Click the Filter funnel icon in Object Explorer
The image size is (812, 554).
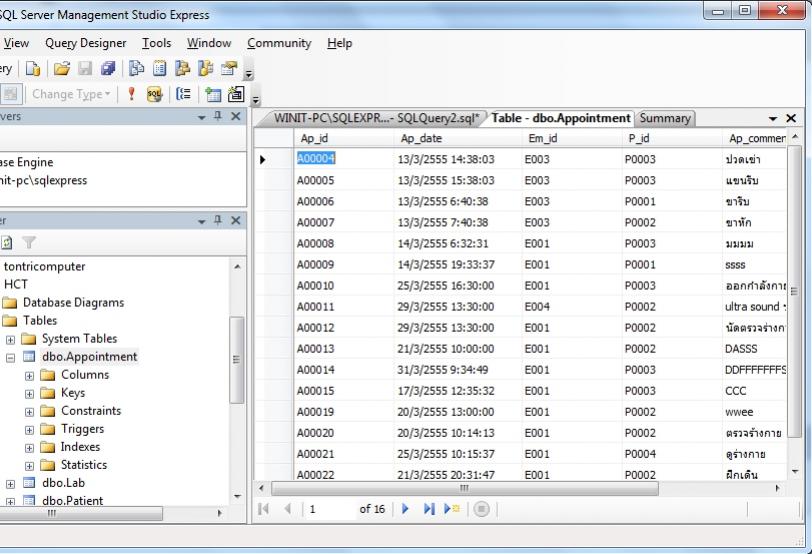(x=29, y=242)
